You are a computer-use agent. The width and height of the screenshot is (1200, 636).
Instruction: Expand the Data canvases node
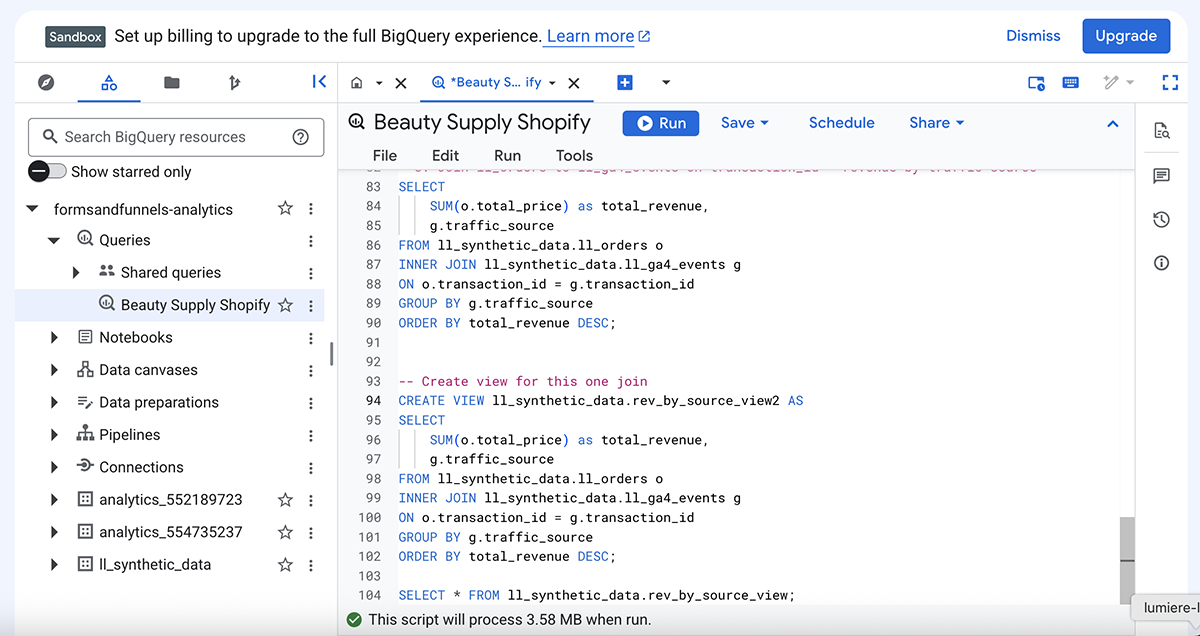click(x=54, y=370)
